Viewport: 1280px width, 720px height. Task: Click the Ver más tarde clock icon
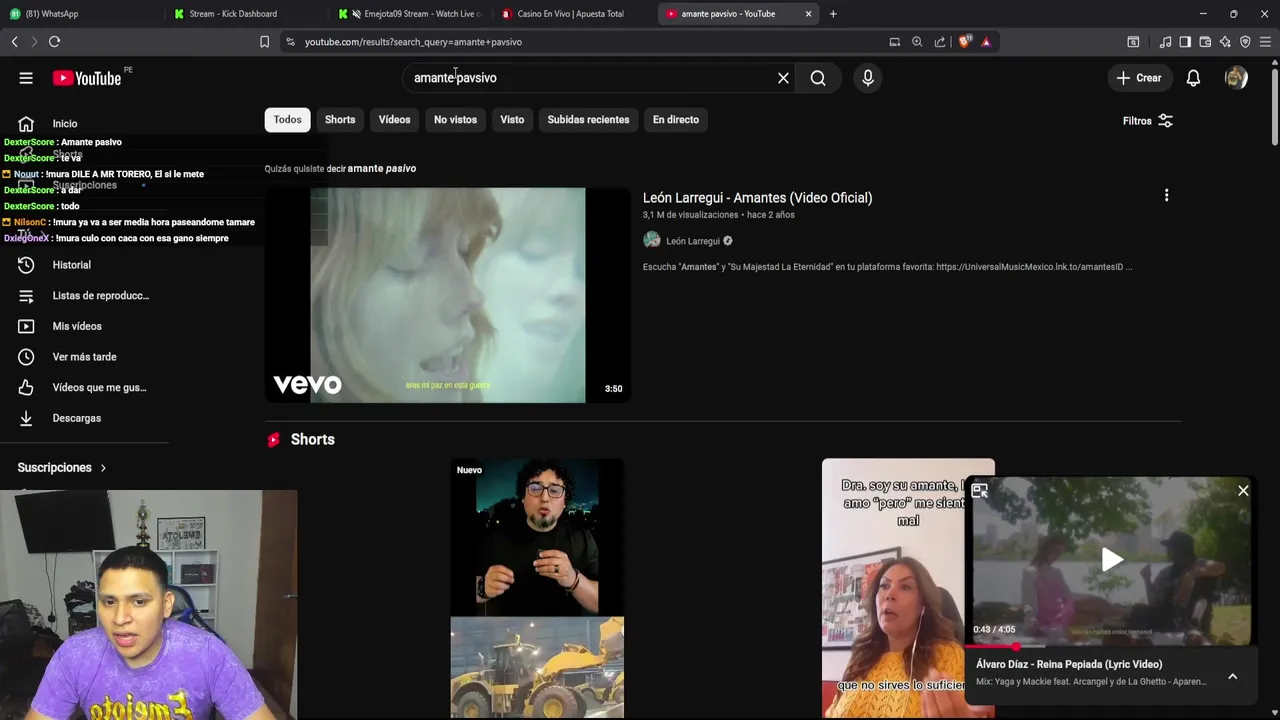[x=26, y=357]
